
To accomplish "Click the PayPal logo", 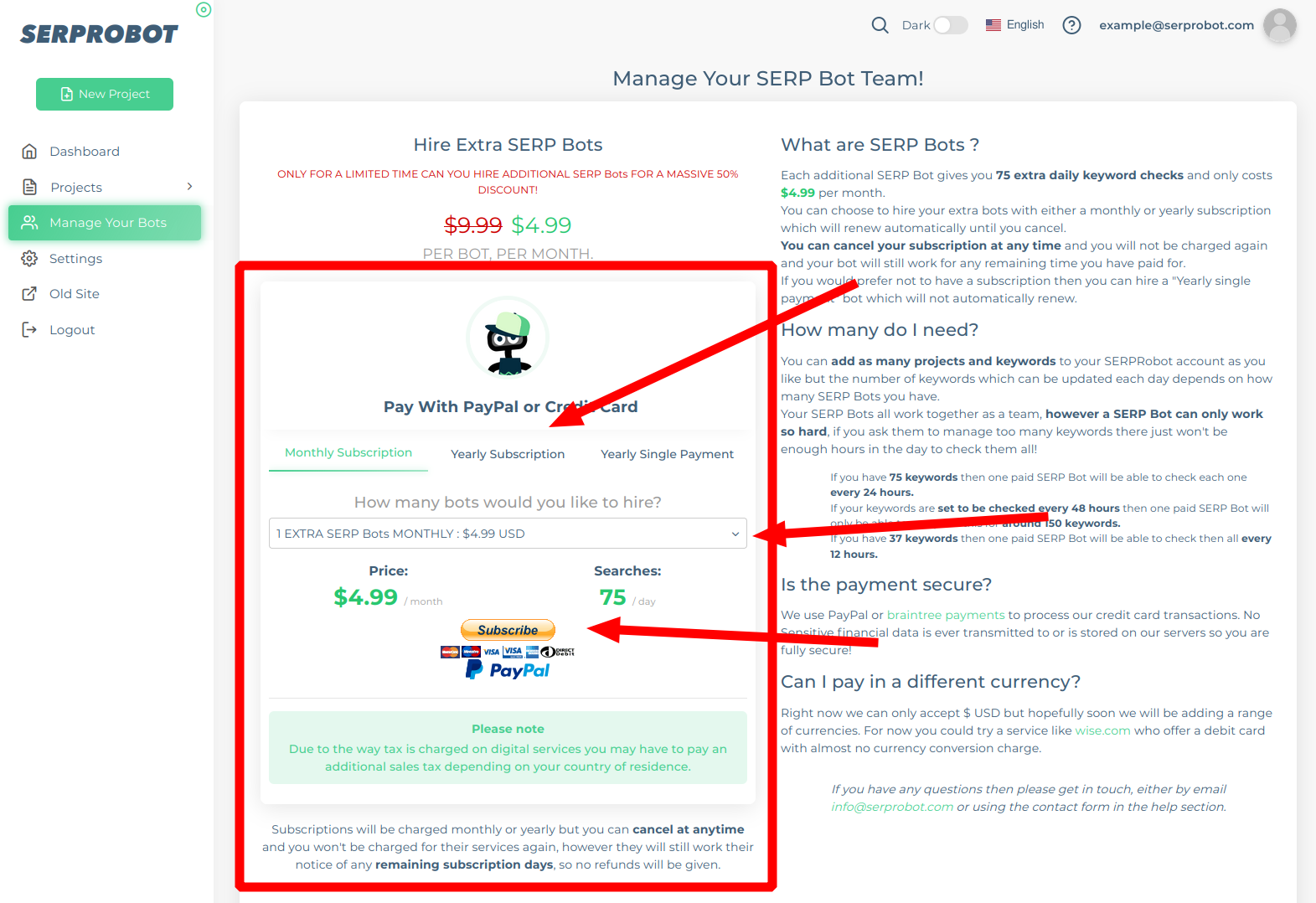I will pyautogui.click(x=508, y=670).
